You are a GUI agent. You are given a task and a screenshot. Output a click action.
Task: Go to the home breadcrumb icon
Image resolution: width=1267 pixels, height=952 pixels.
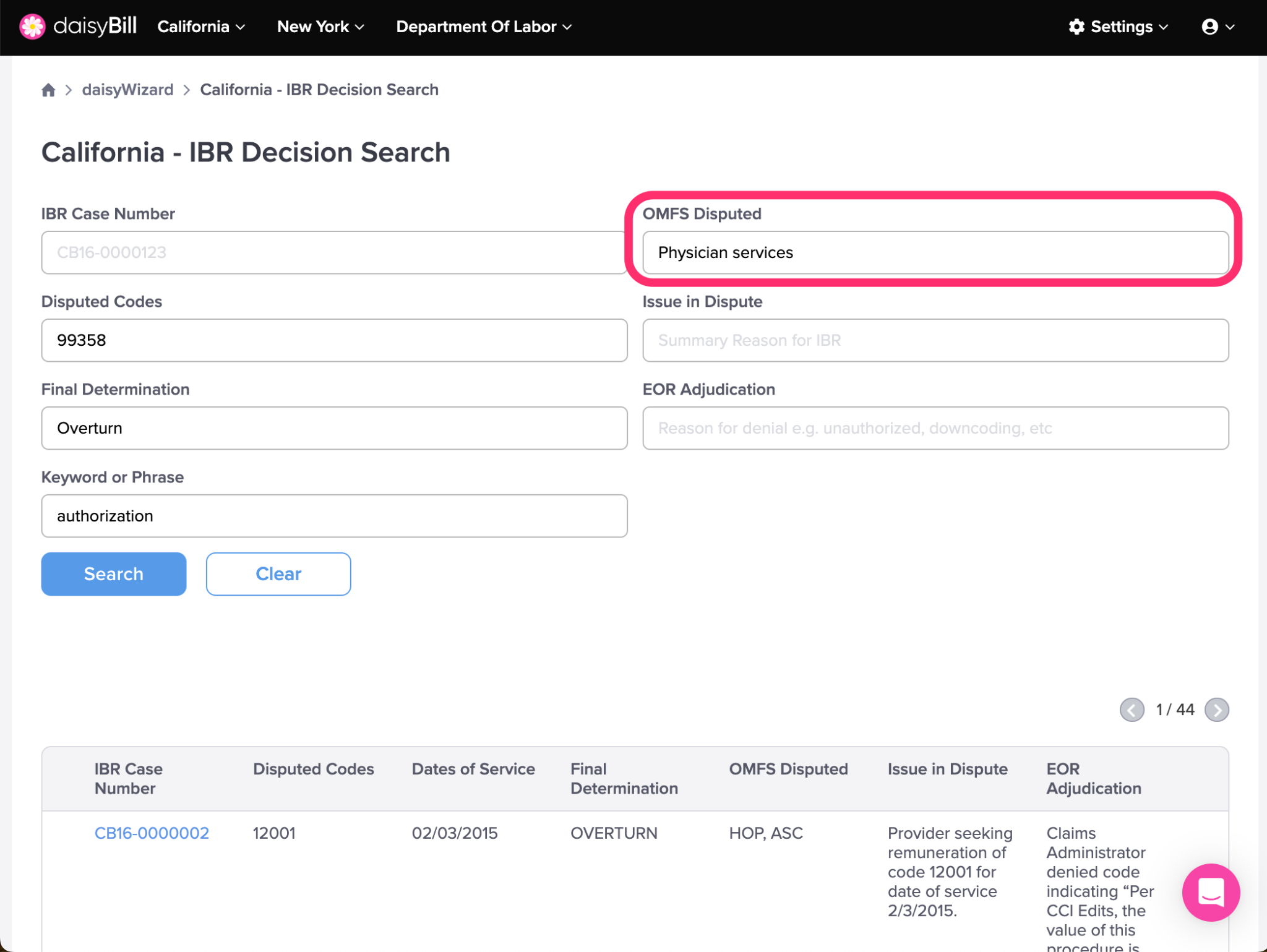click(x=48, y=90)
